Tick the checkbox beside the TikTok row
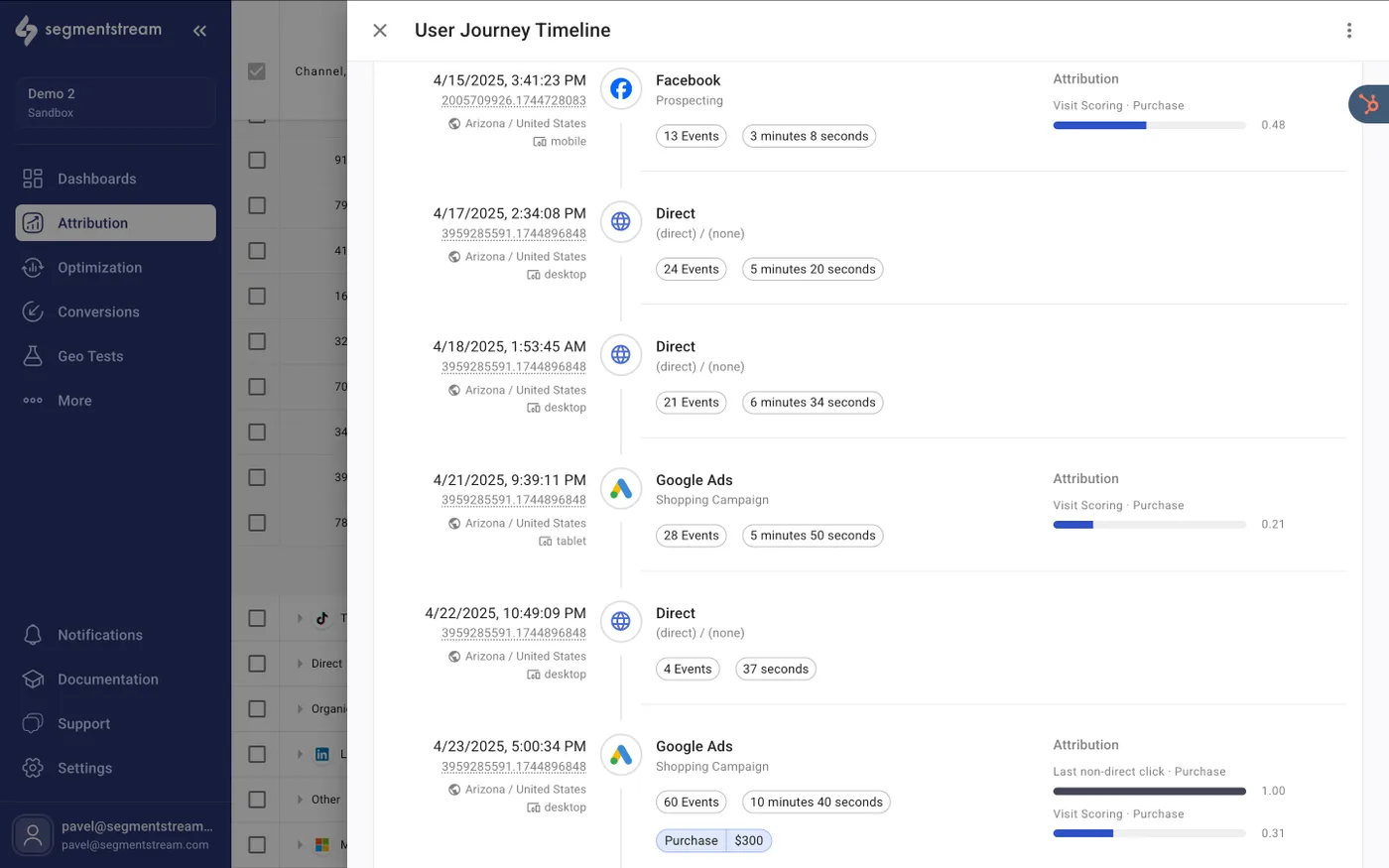This screenshot has width=1389, height=868. point(255,617)
